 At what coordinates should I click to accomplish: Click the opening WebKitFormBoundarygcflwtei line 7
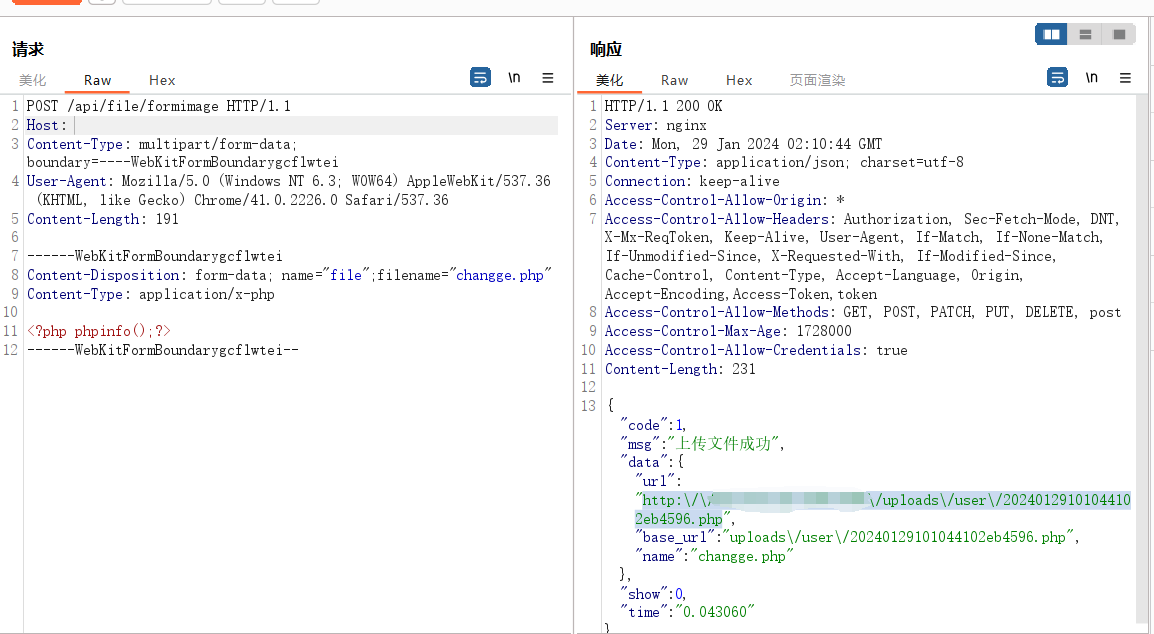[155, 256]
